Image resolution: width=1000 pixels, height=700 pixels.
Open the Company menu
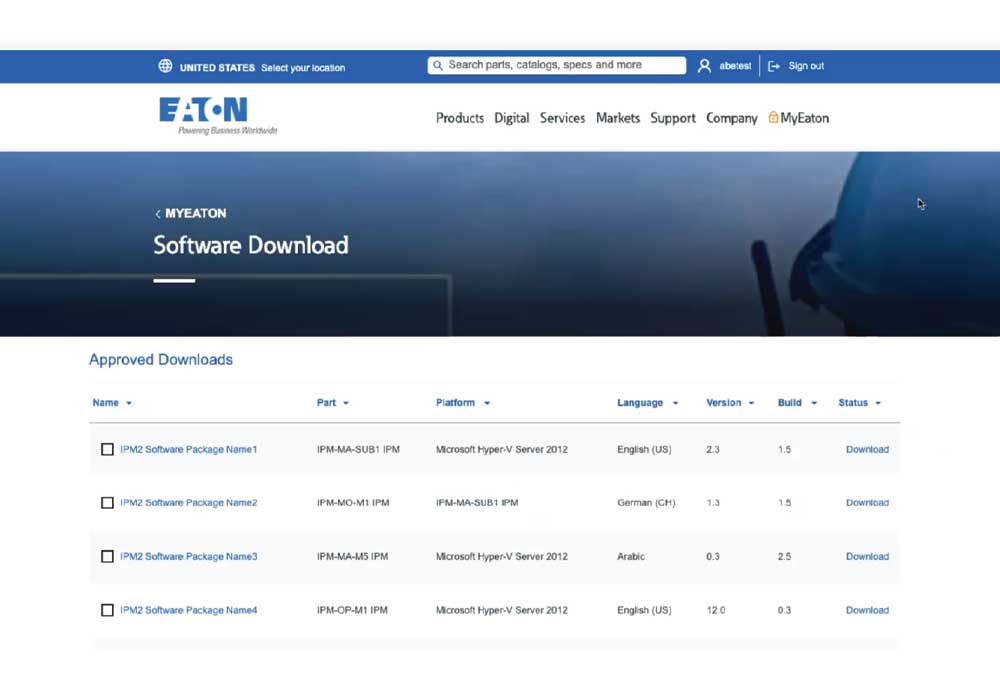(732, 118)
